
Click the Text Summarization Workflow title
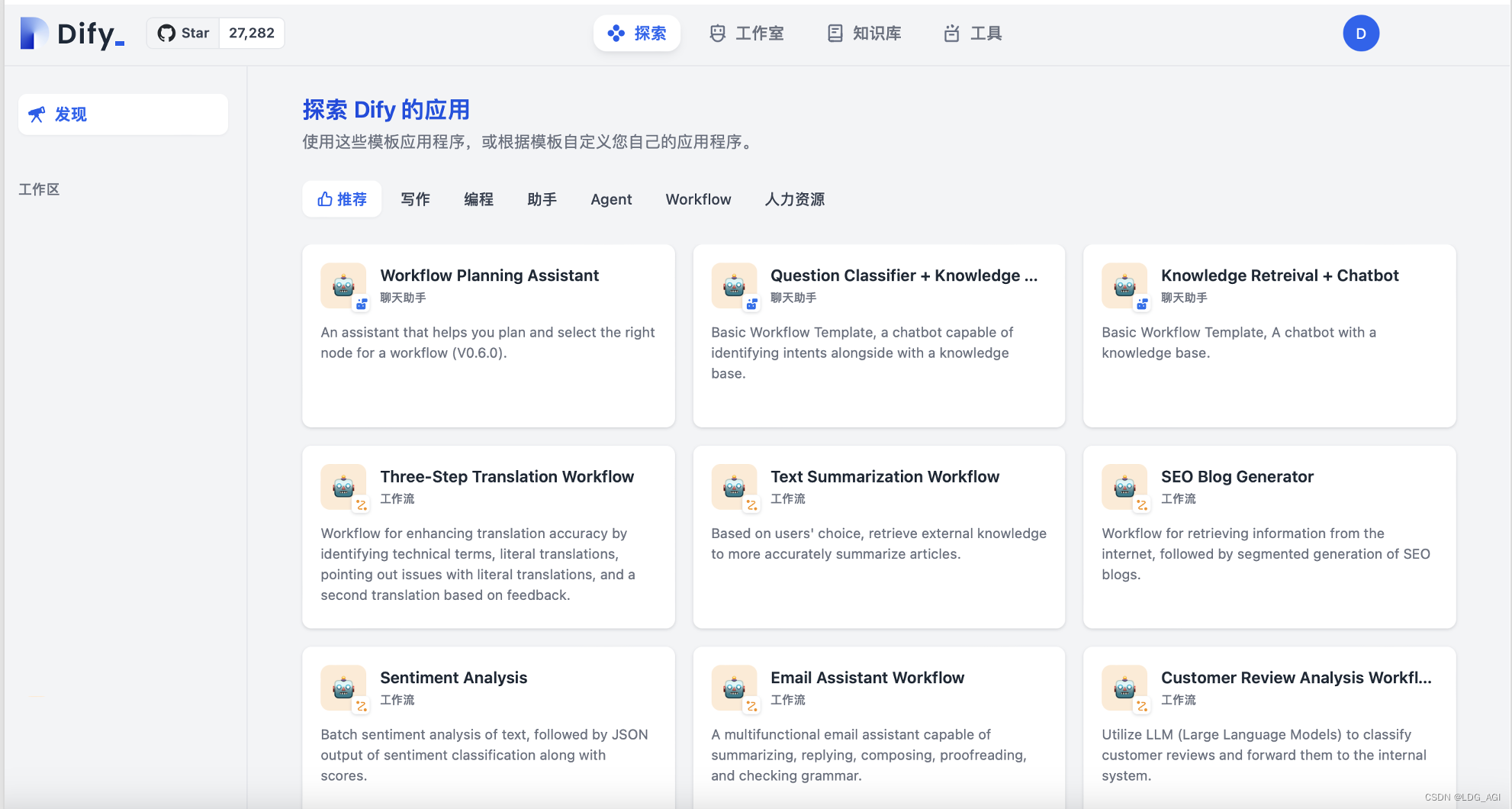tap(885, 476)
